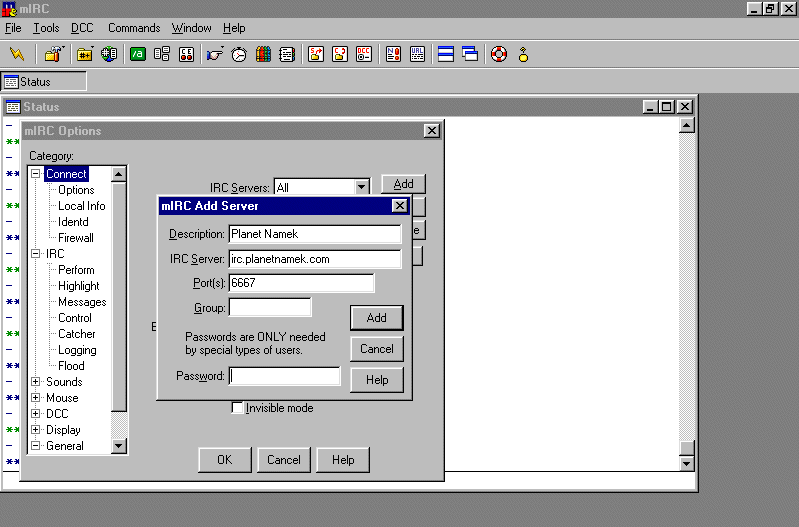The height and width of the screenshot is (527, 799).
Task: Click the IRC Server address field
Action: pyautogui.click(x=315, y=259)
